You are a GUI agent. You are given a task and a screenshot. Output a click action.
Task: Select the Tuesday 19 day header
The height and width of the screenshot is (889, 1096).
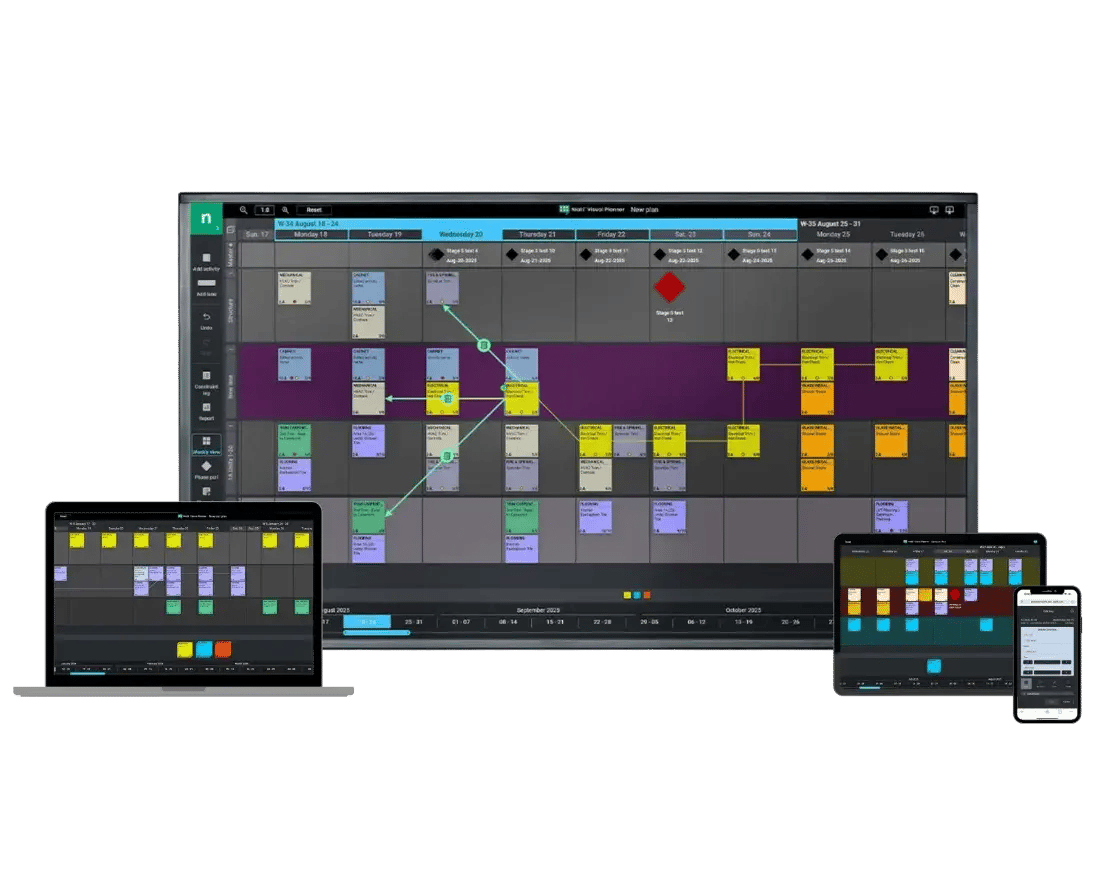click(x=384, y=235)
